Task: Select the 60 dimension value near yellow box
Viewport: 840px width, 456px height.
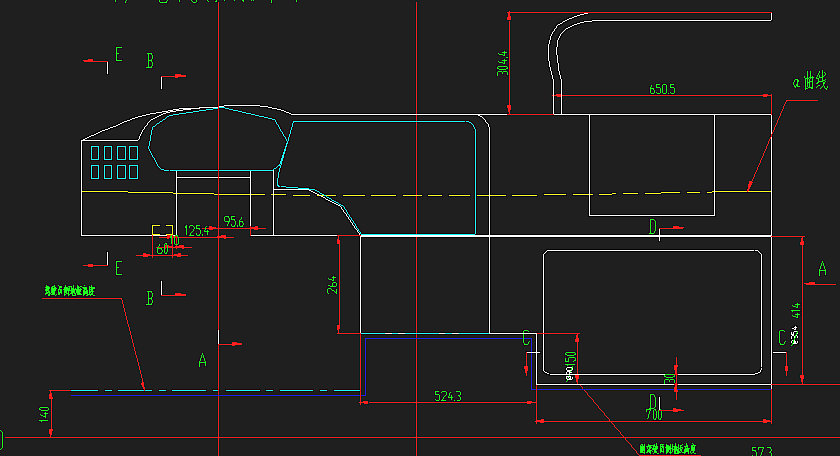Action: click(x=162, y=249)
